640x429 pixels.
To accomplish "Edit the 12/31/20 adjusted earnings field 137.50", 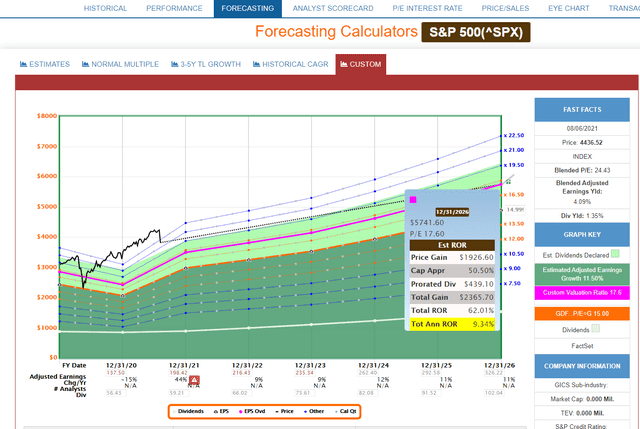I will pyautogui.click(x=116, y=373).
